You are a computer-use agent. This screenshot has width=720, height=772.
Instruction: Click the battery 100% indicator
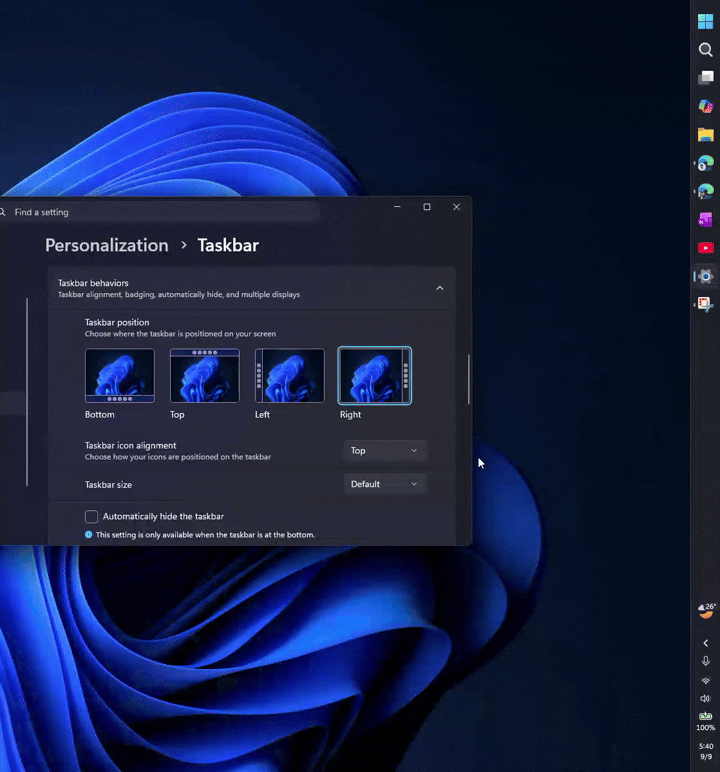tap(705, 721)
